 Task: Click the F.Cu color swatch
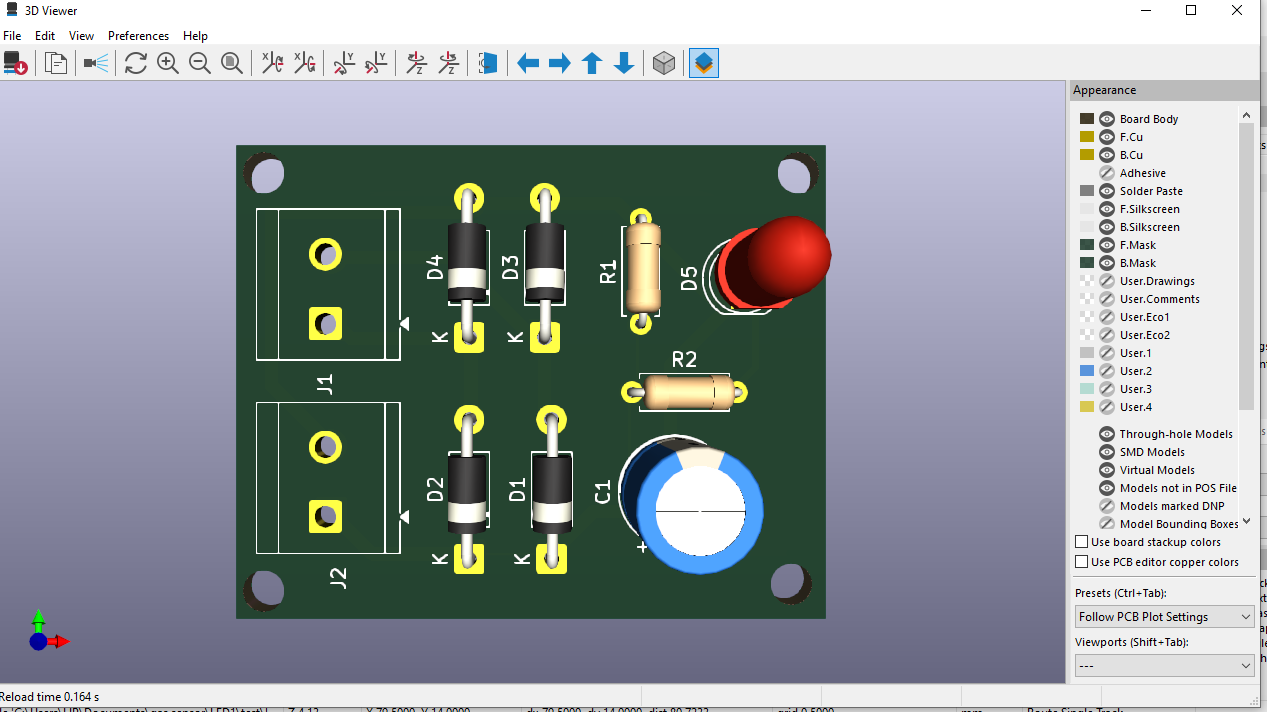(1087, 137)
